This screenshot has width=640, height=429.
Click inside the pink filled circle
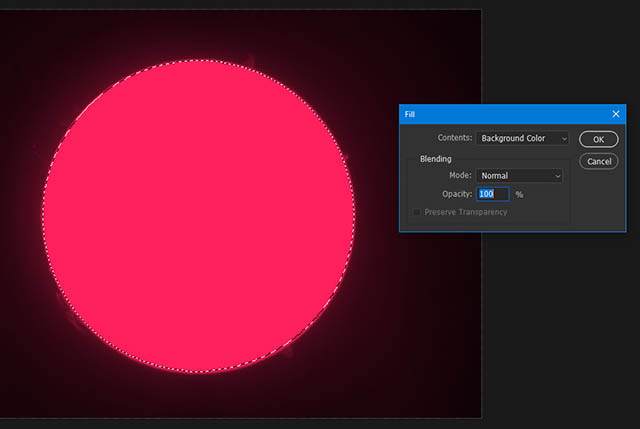click(198, 215)
